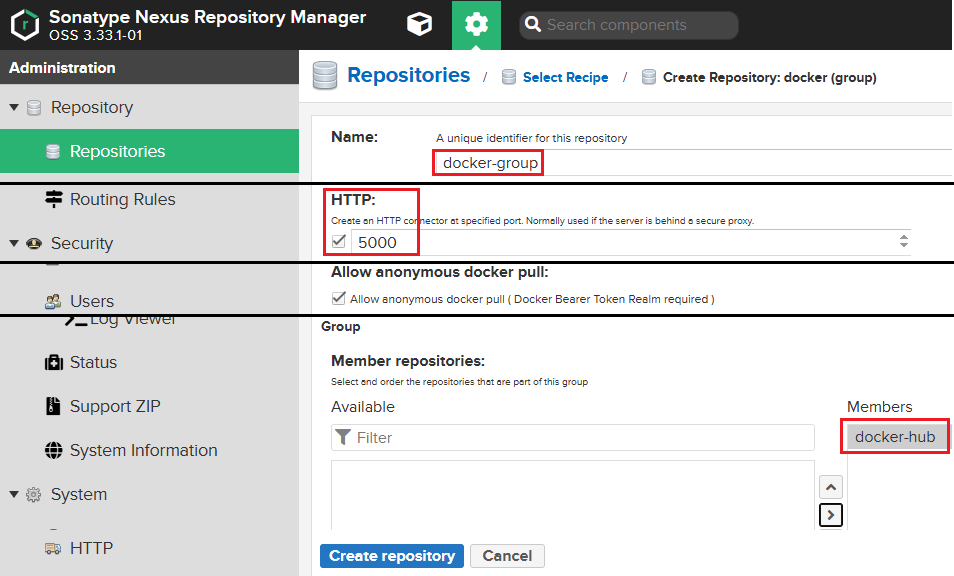Screen dimensions: 954x576
Task: Click the Security section icon in sidebar
Action: click(x=34, y=243)
